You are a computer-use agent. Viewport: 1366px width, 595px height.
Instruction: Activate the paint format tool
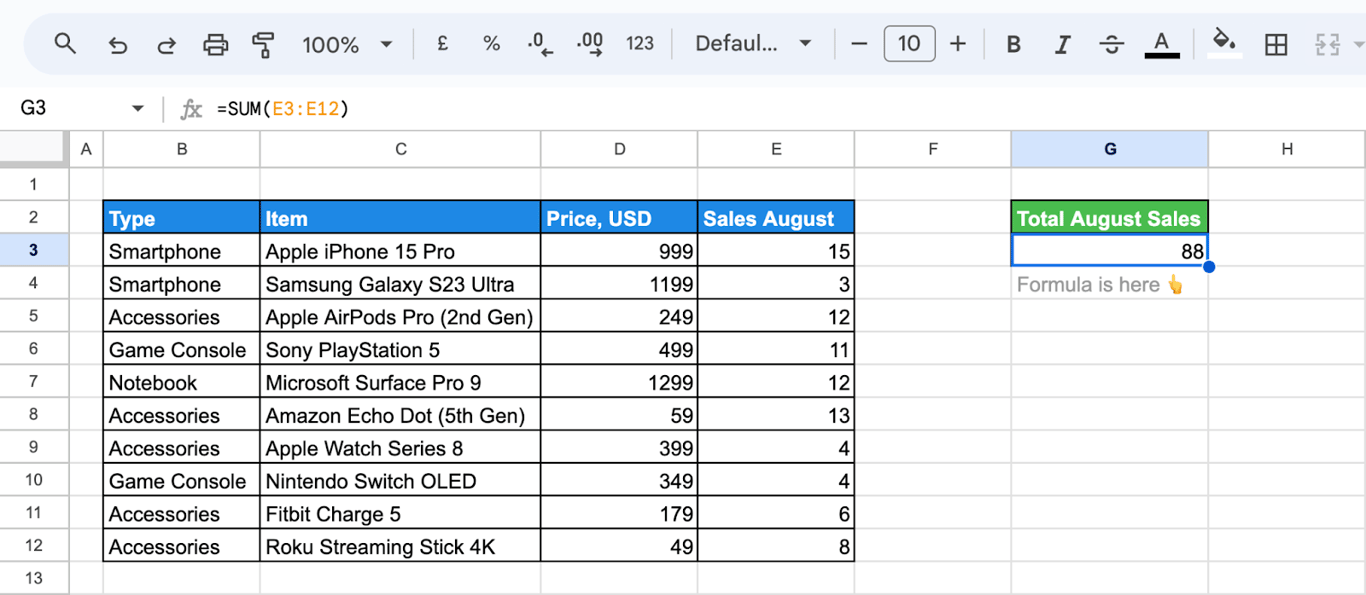pos(263,44)
